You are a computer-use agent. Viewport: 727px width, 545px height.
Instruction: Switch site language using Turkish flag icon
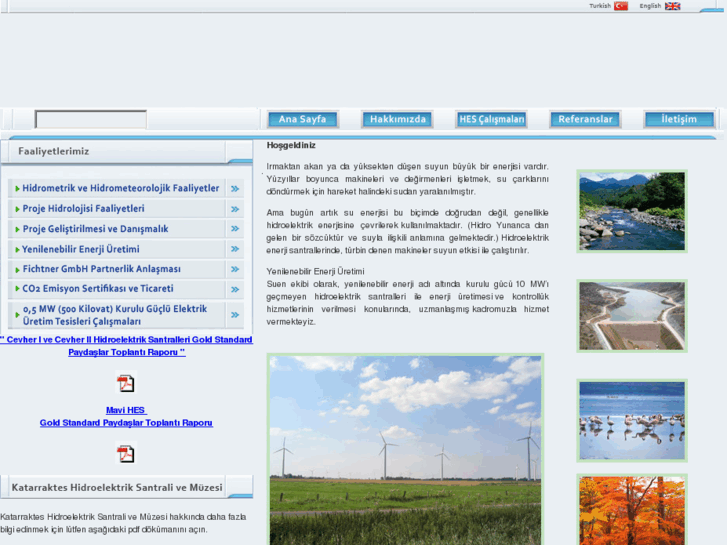click(x=620, y=6)
